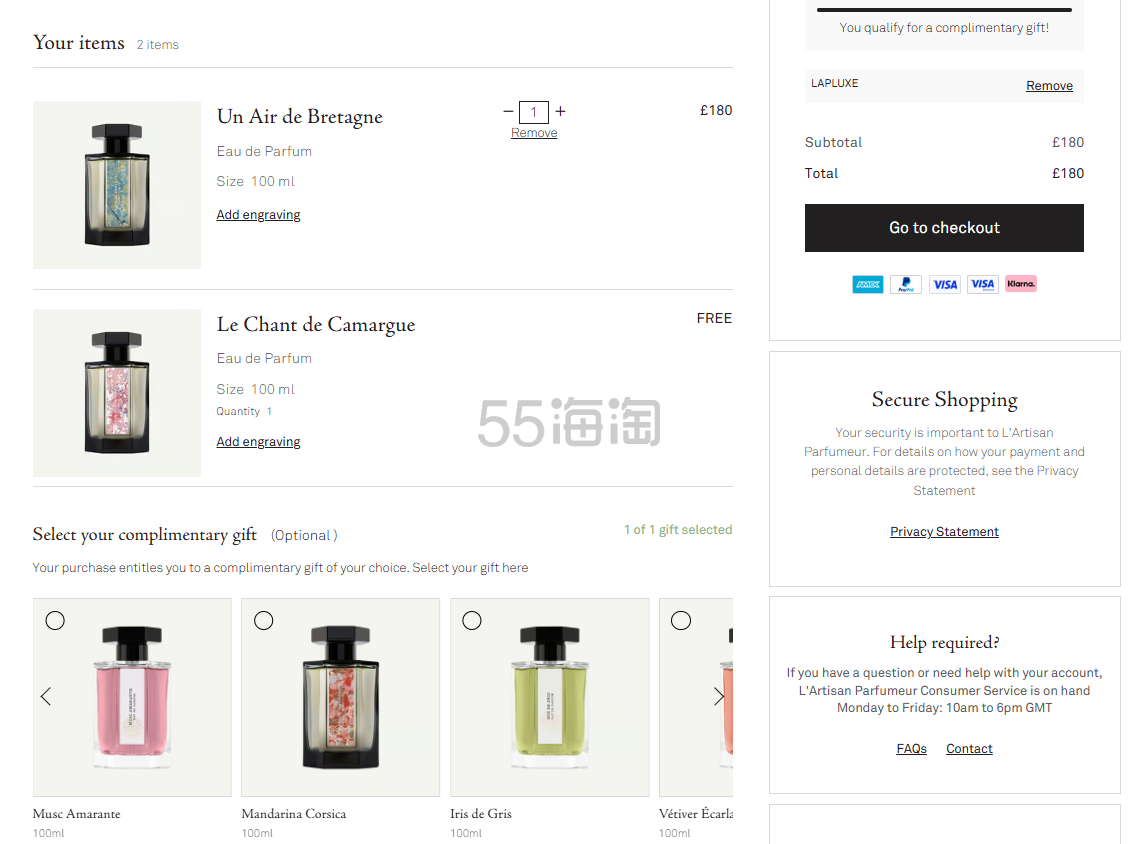Click the Klarna payment icon
Viewport: 1139px width, 844px height.
[x=1021, y=284]
